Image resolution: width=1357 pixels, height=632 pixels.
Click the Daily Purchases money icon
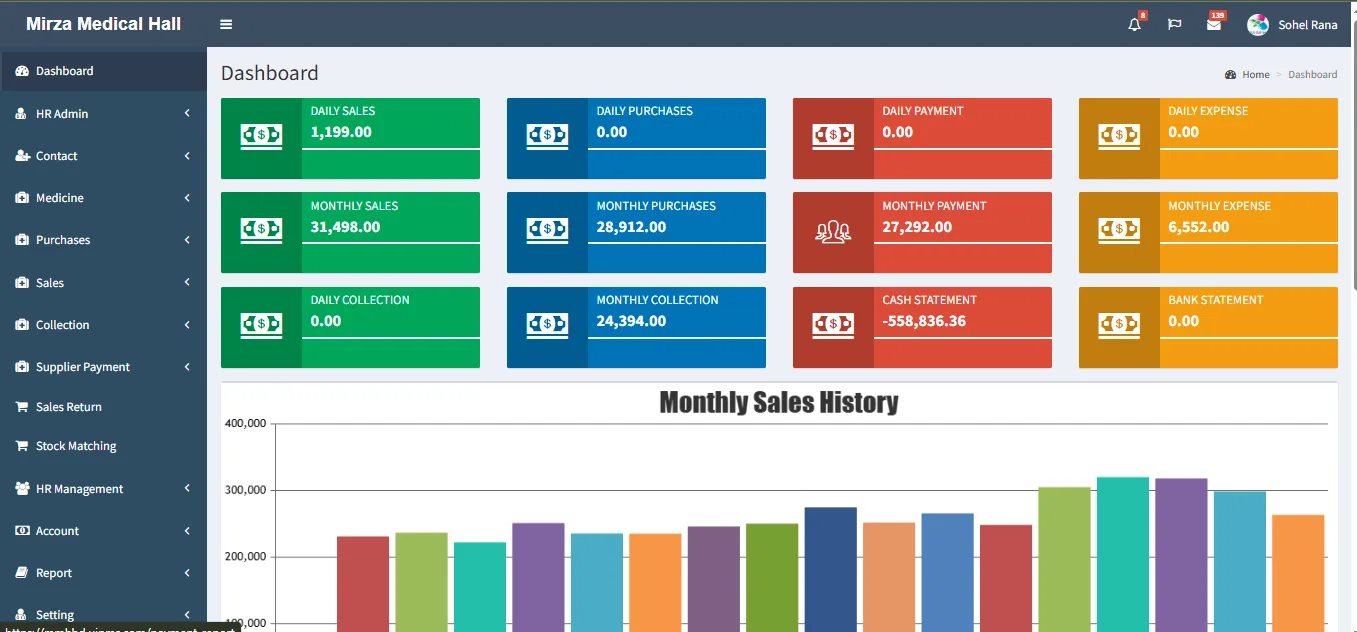pos(547,136)
